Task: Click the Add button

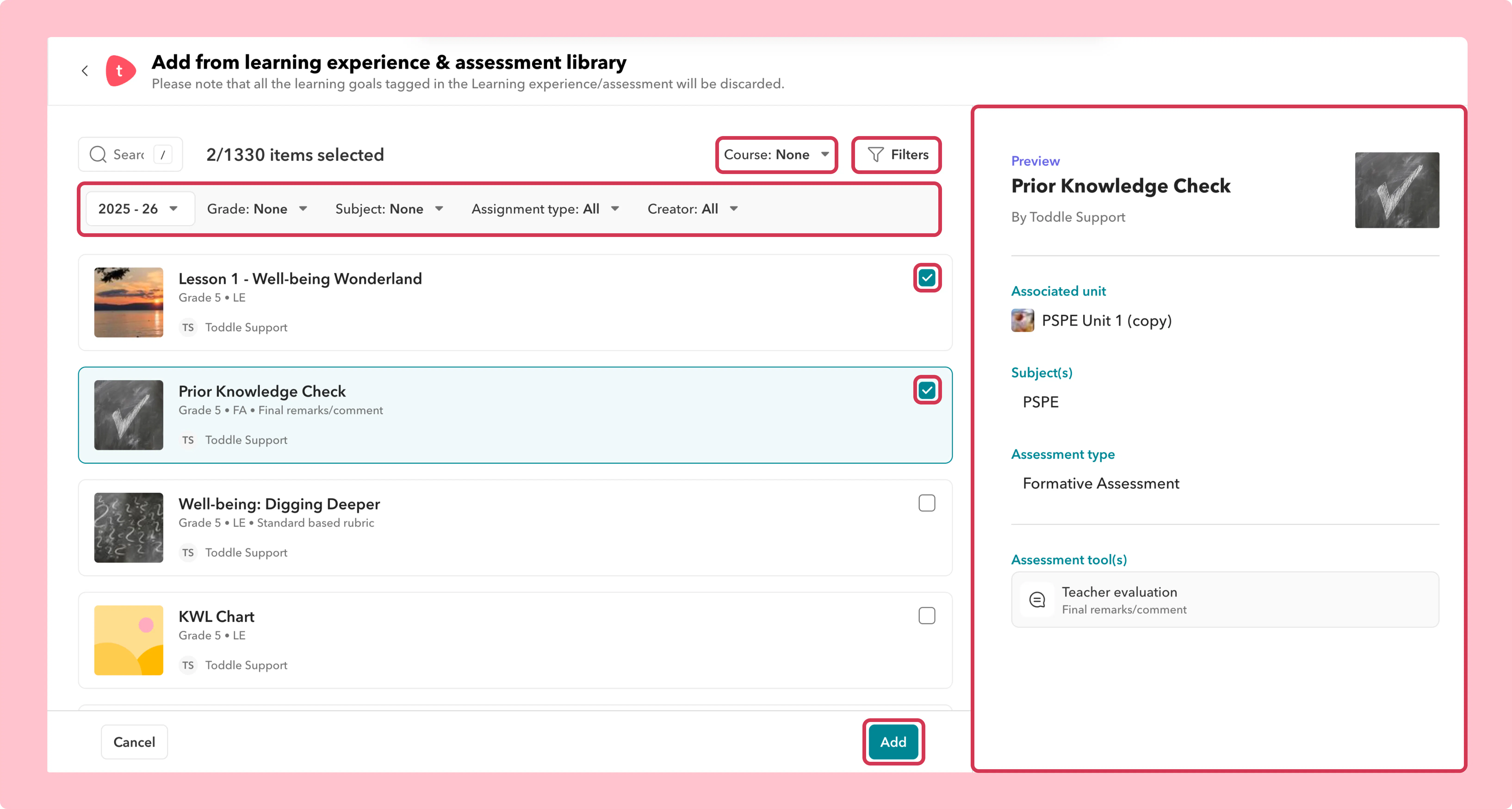Action: tap(893, 742)
